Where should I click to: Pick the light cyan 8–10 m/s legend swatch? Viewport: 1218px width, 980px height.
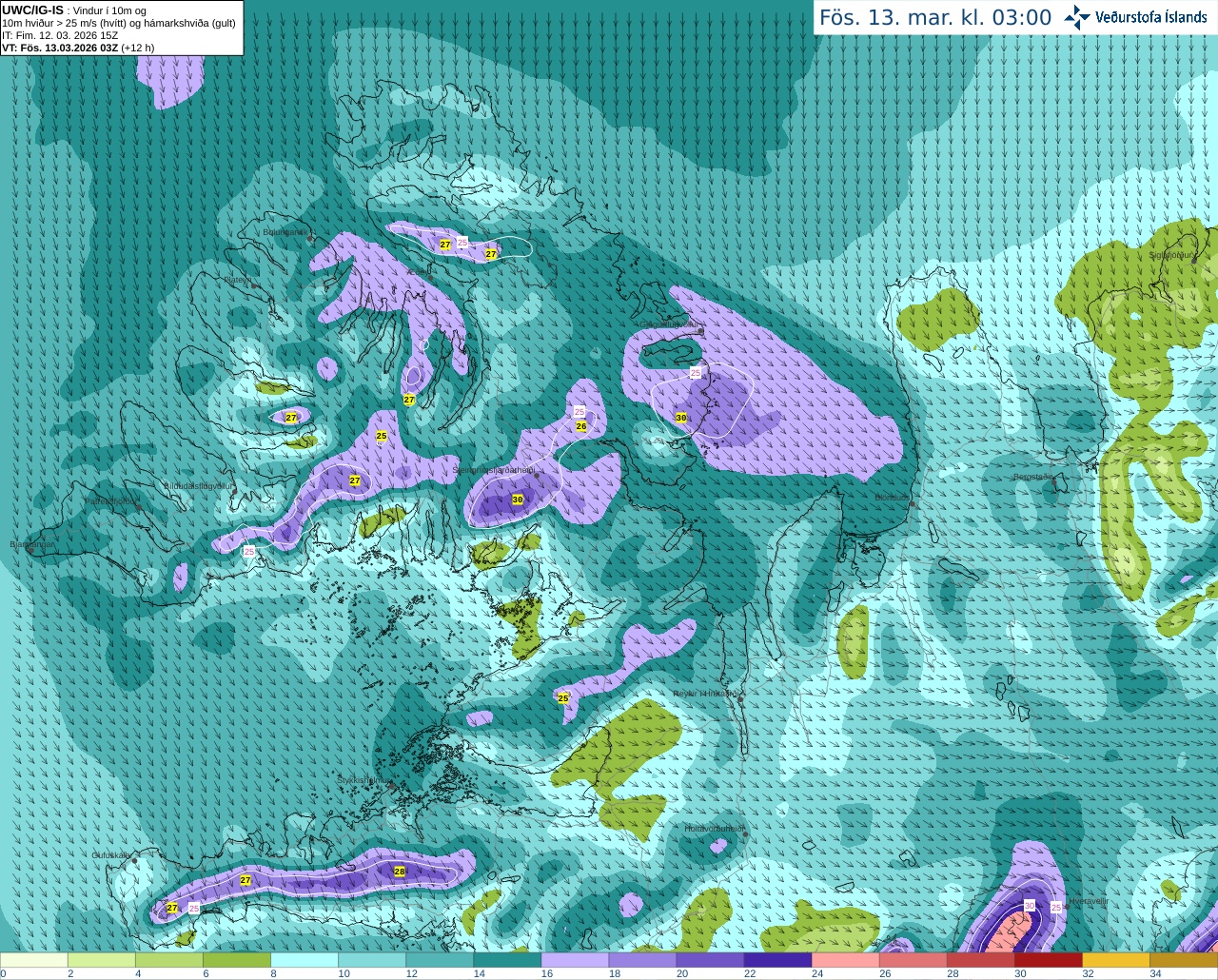pos(304,960)
